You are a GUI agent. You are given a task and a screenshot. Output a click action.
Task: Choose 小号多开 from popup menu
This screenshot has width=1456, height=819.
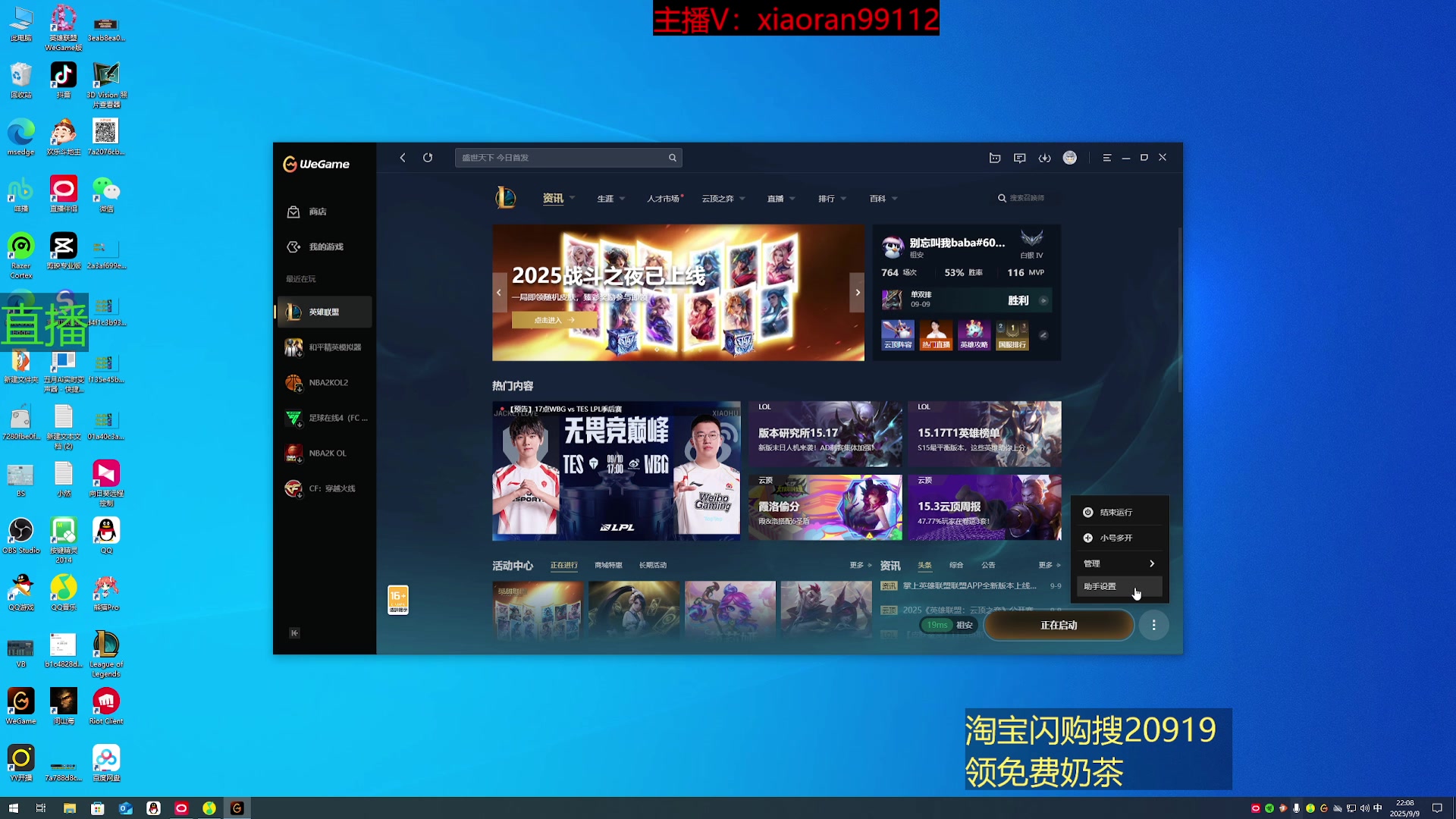pos(1119,538)
